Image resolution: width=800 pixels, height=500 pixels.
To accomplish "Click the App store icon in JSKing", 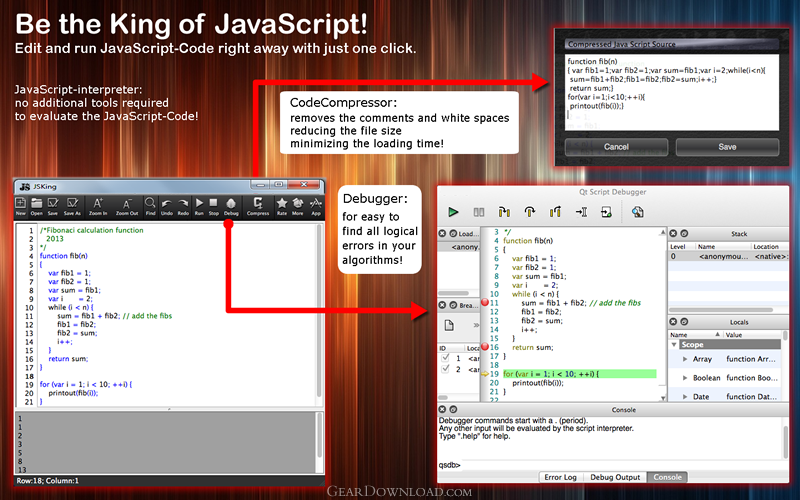I will (316, 206).
